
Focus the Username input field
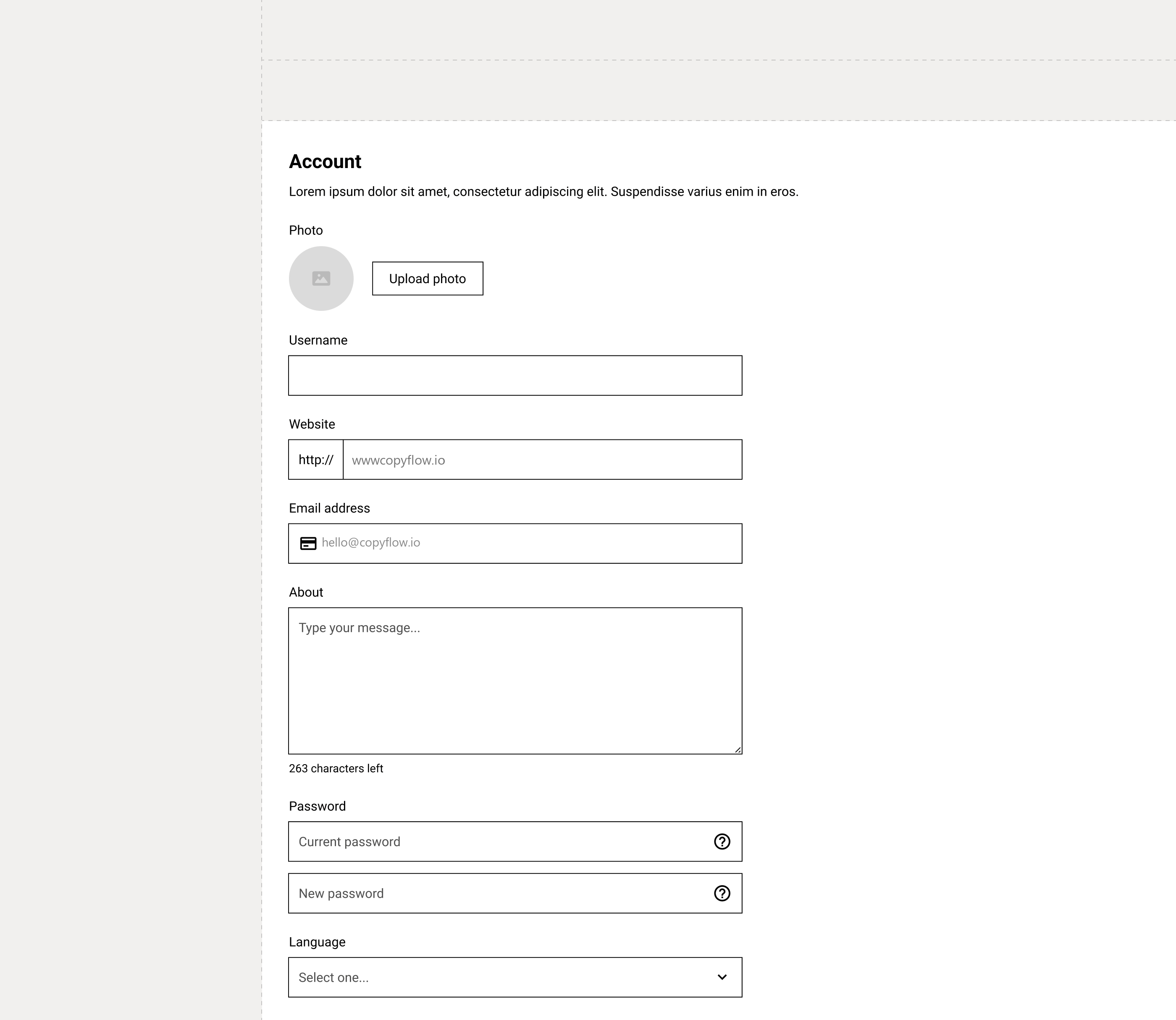(515, 376)
